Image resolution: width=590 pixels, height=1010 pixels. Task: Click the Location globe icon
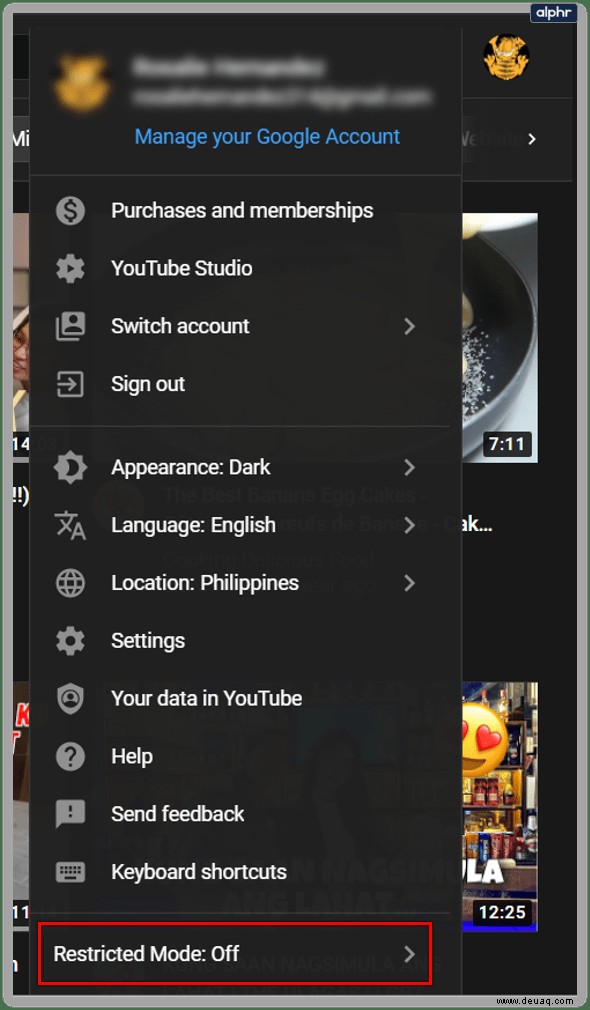click(70, 583)
